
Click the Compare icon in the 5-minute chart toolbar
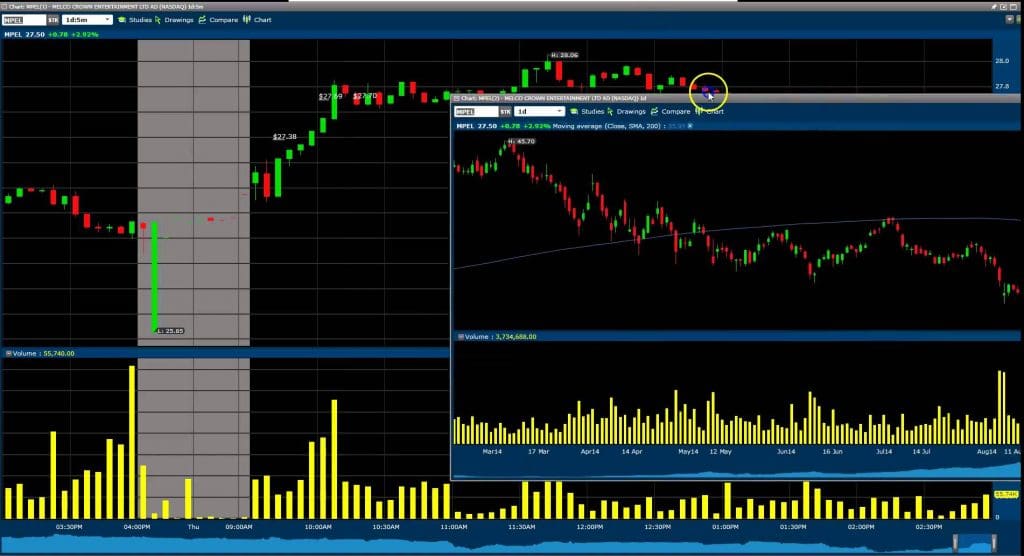[202, 20]
